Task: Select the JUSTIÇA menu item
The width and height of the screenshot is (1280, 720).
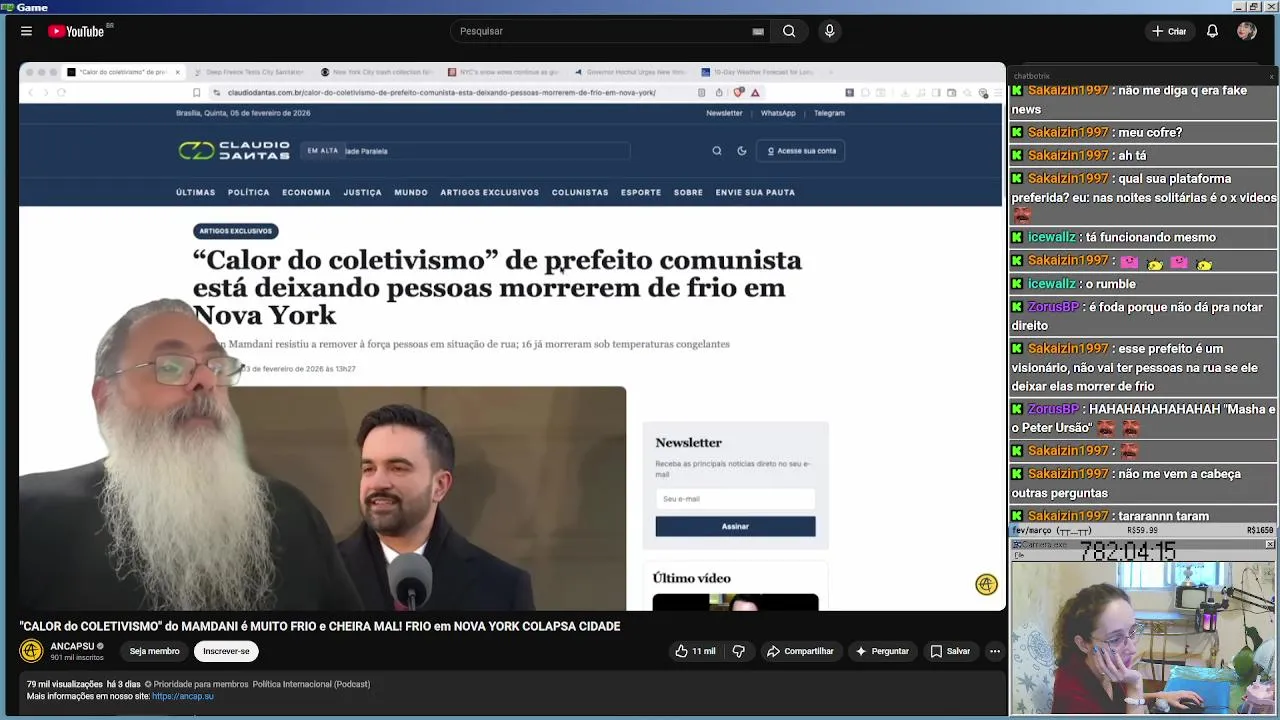Action: (x=362, y=192)
